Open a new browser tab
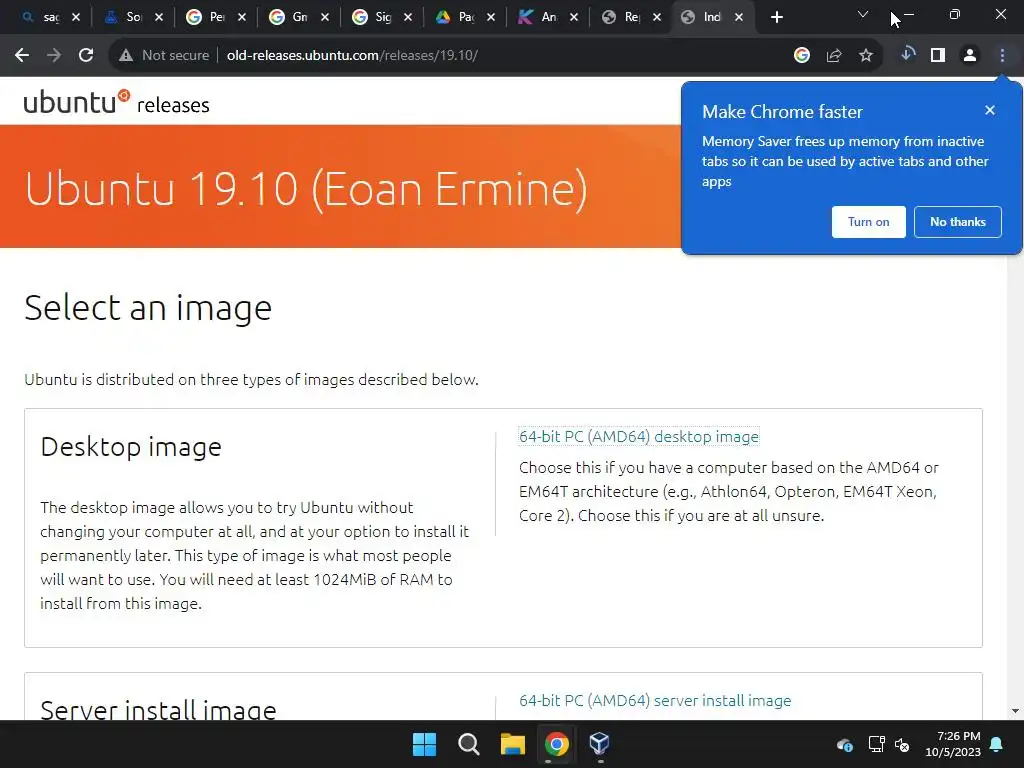Viewport: 1024px width, 768px height. pyautogui.click(x=776, y=18)
